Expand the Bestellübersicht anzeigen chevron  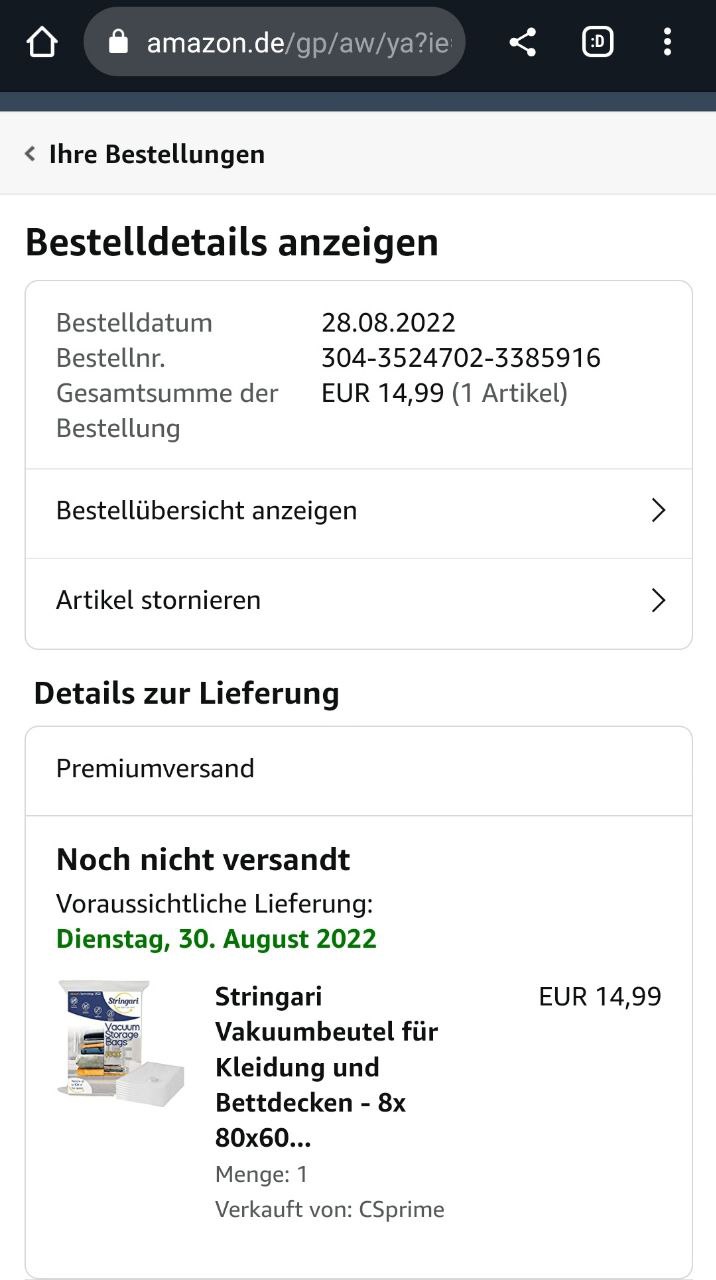658,511
